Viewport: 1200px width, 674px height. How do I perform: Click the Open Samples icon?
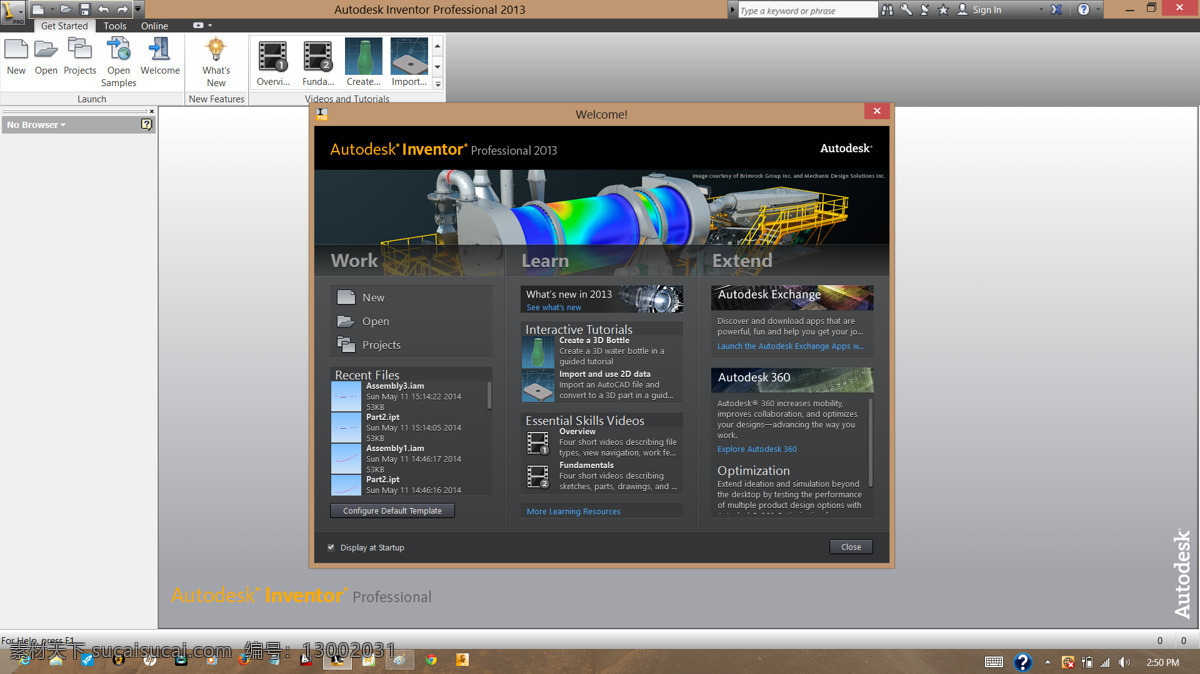pos(119,49)
